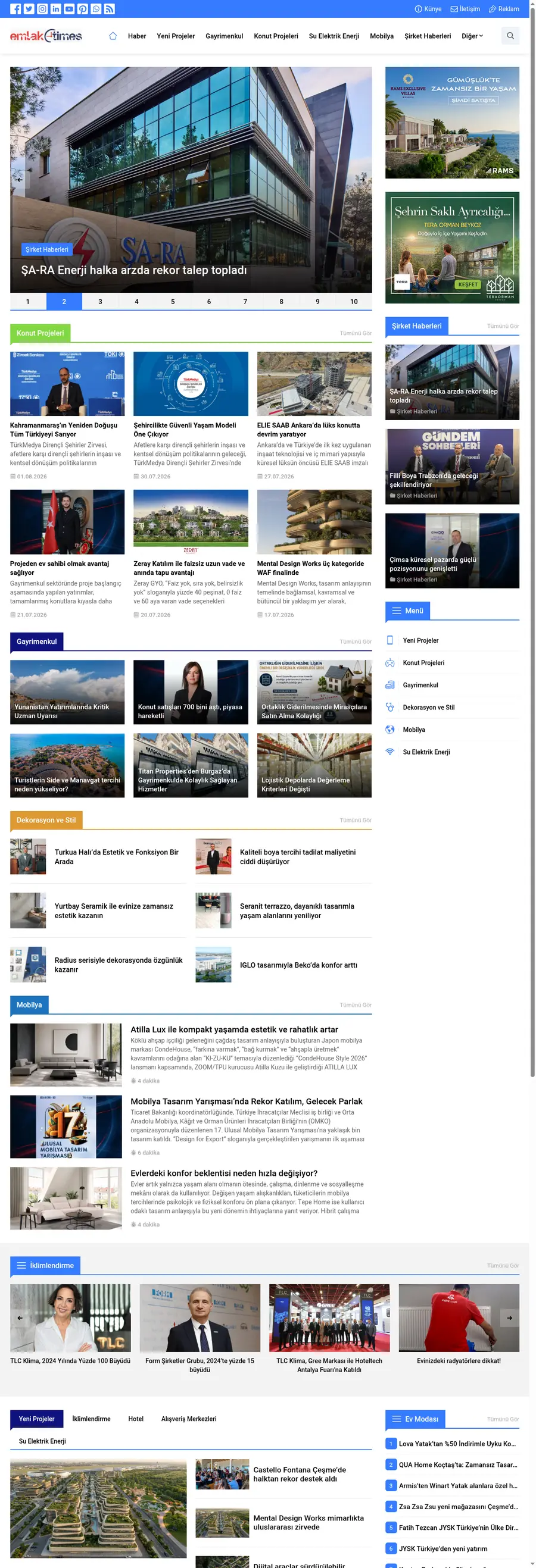Screen dimensions: 536x1568
Task: Click the emlaktimes logo
Action: click(x=46, y=36)
